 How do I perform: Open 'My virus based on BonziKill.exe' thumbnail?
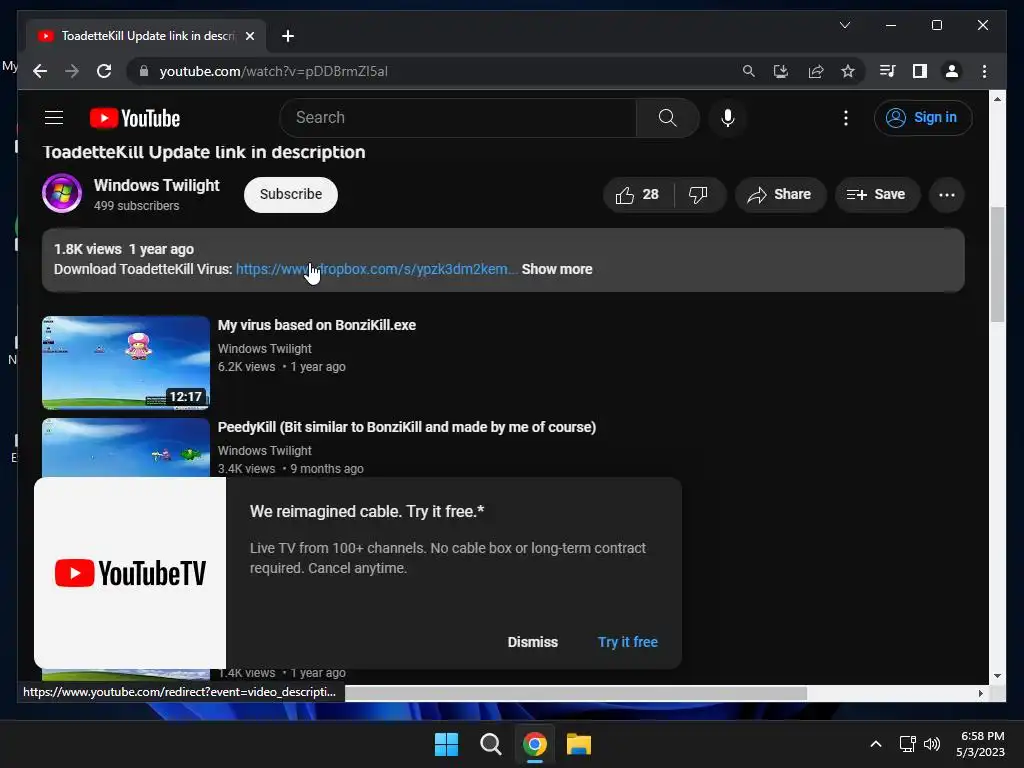(x=126, y=362)
